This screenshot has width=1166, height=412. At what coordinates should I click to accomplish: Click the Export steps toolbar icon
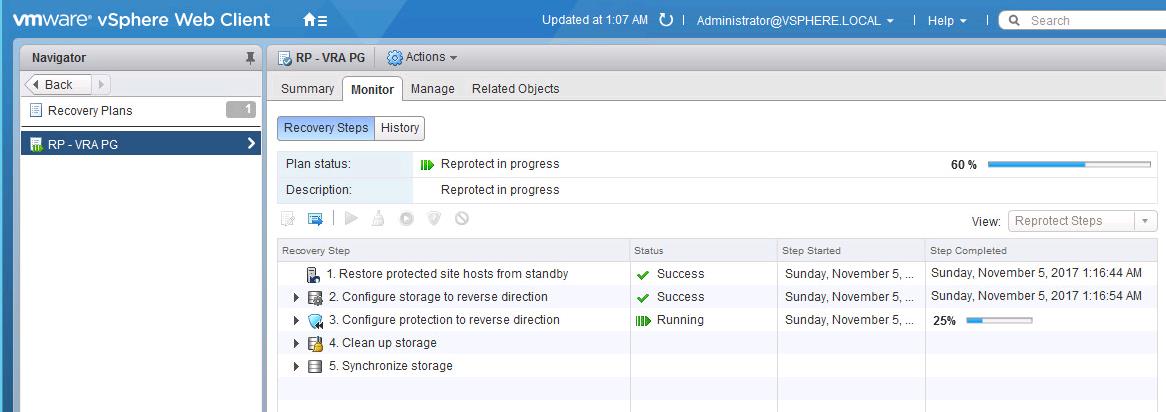pyautogui.click(x=315, y=219)
